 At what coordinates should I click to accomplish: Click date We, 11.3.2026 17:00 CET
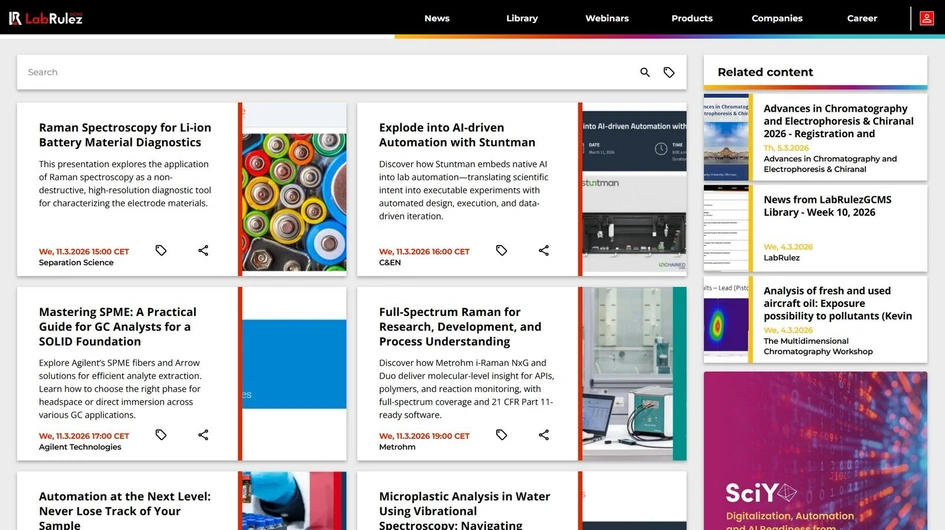pyautogui.click(x=84, y=436)
